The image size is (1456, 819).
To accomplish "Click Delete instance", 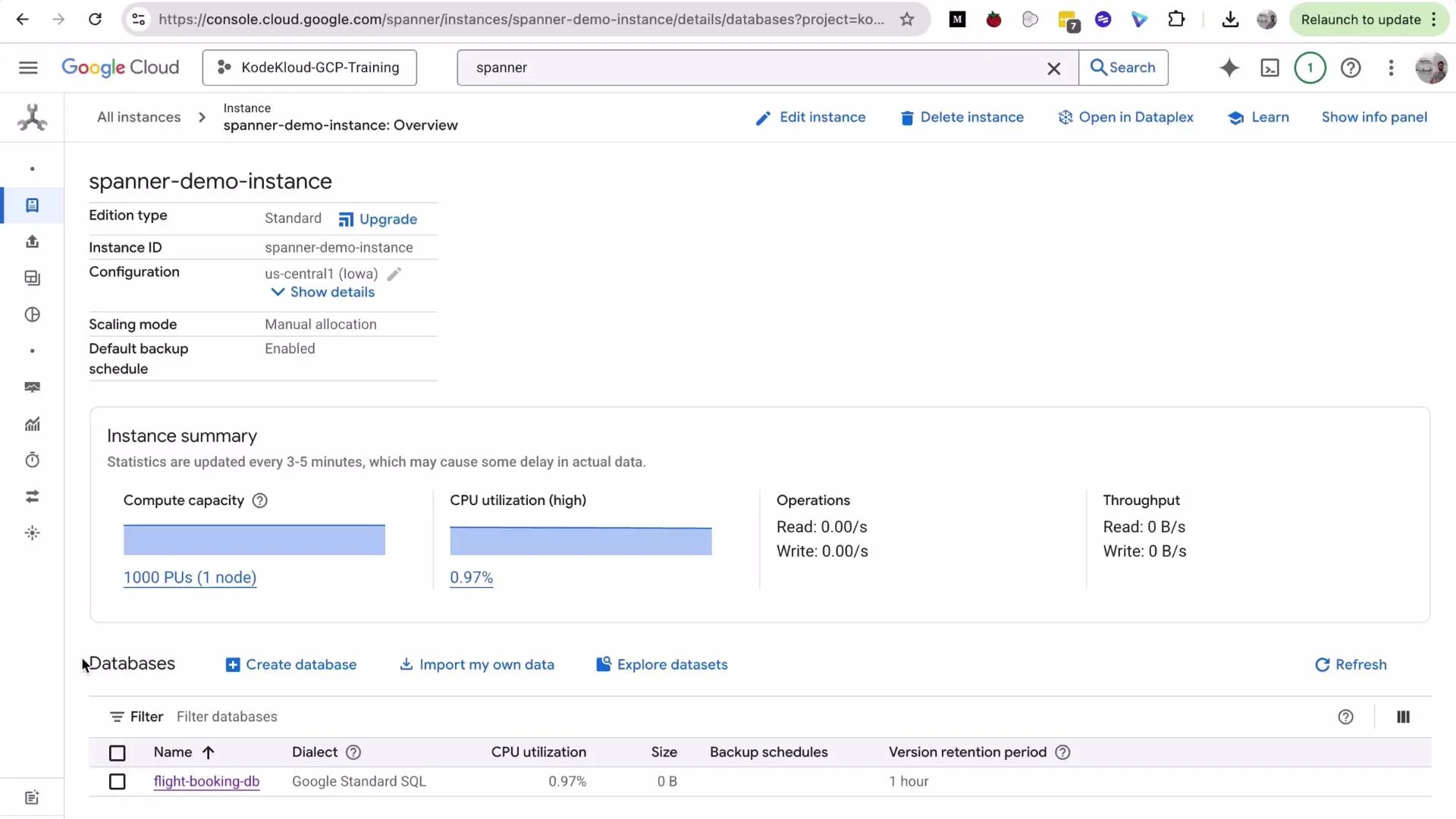I will coord(962,118).
